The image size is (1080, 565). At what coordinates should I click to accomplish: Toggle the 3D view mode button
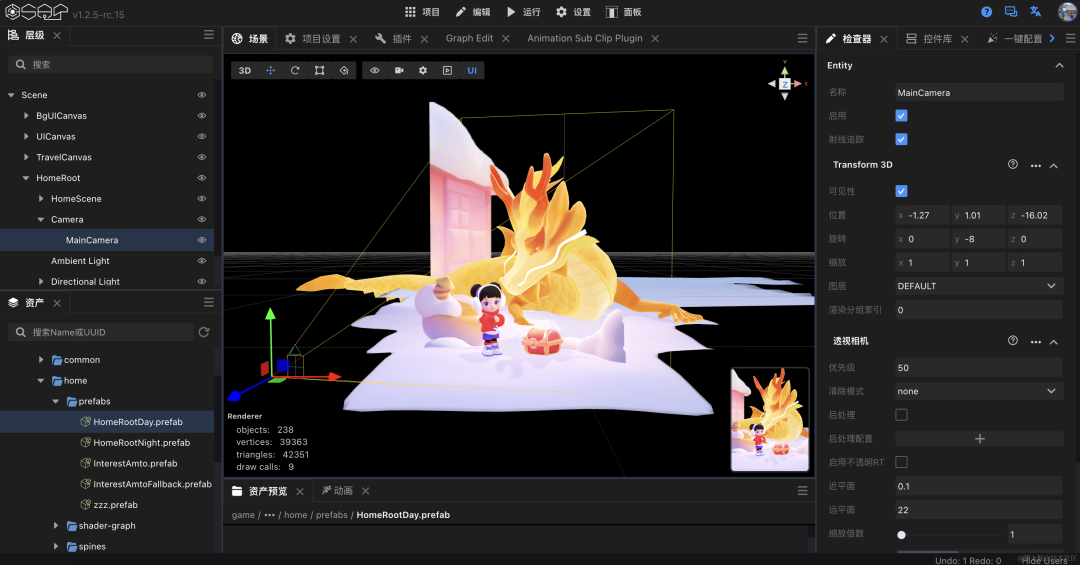245,71
